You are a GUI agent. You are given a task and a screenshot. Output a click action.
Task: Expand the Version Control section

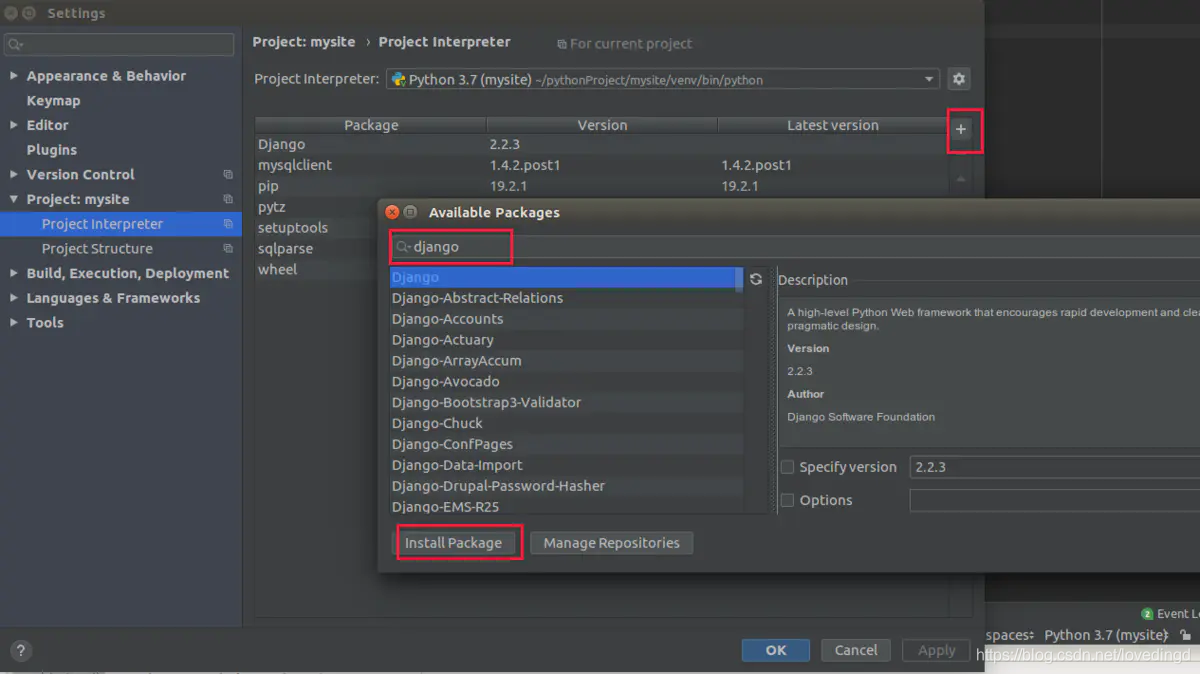[x=13, y=174]
